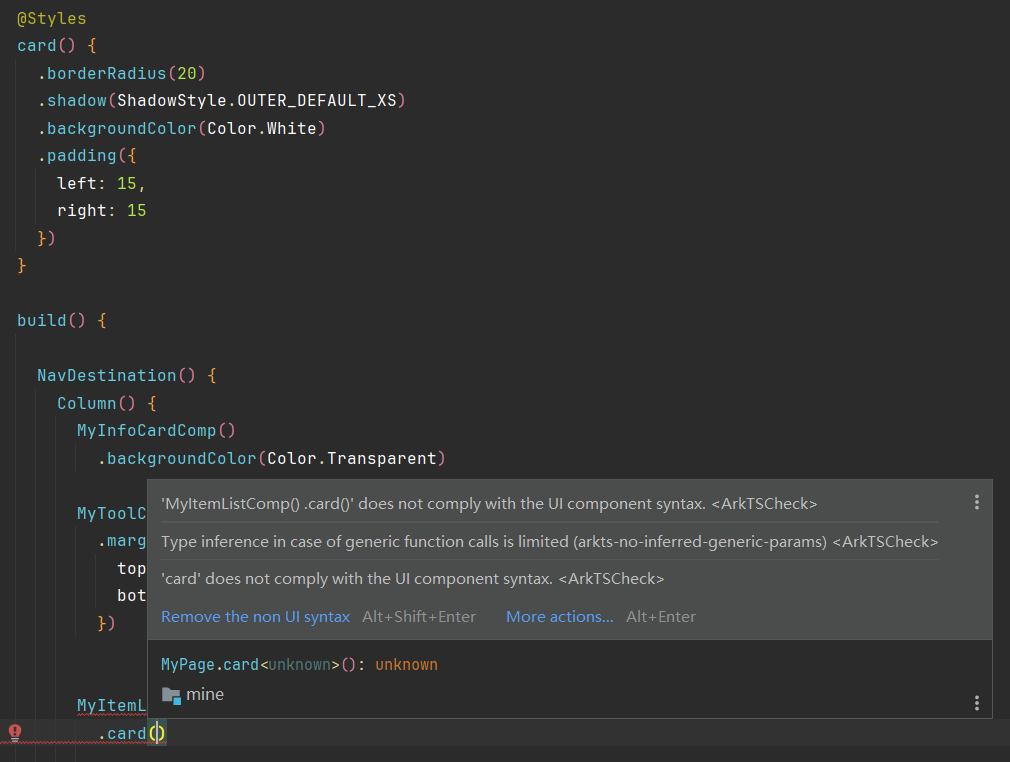Open the 'More actions...' link
Screen dimensions: 1010x762
[x=559, y=616]
